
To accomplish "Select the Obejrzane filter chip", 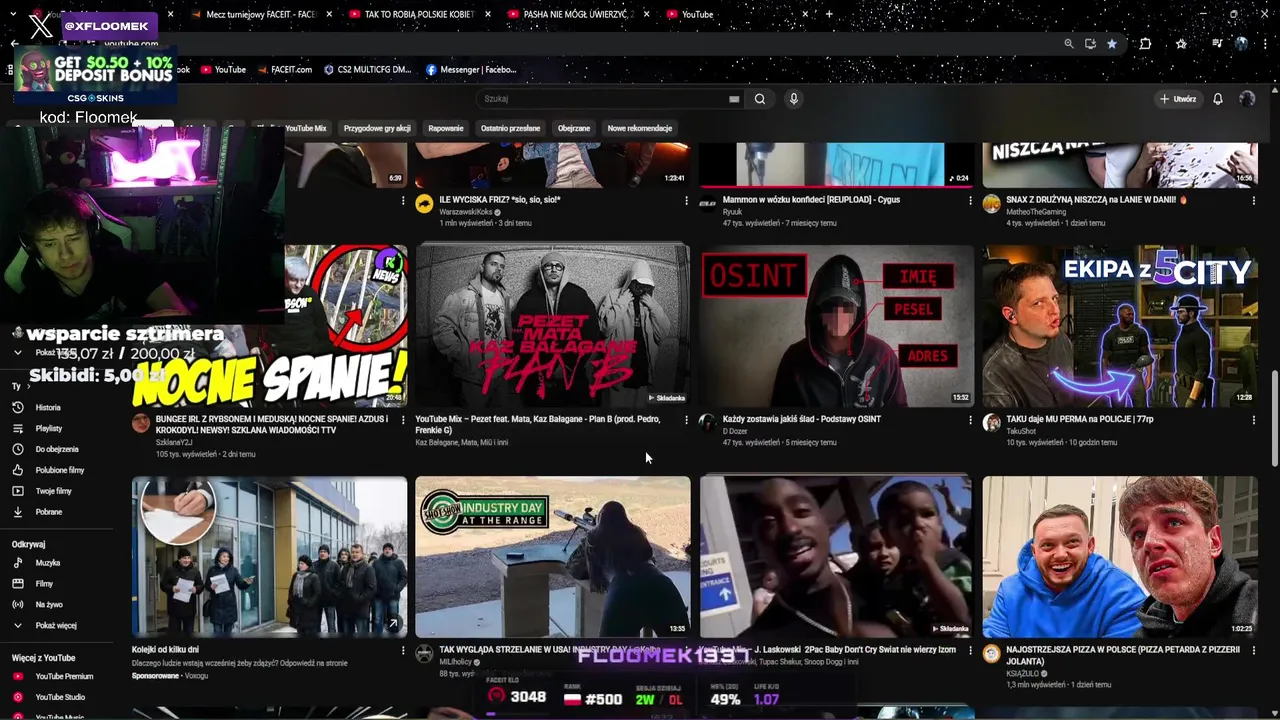I will 574,128.
